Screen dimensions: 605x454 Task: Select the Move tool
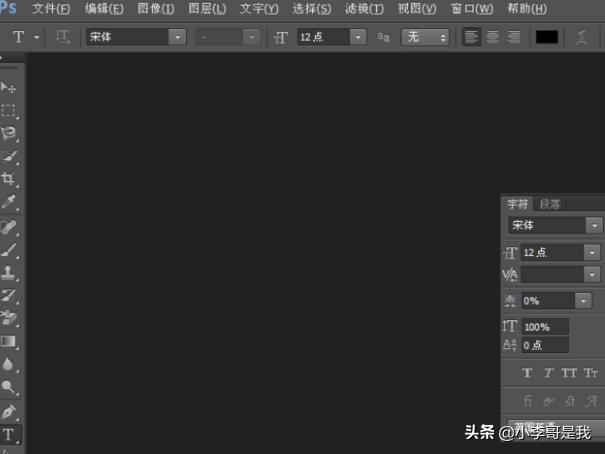[x=9, y=87]
